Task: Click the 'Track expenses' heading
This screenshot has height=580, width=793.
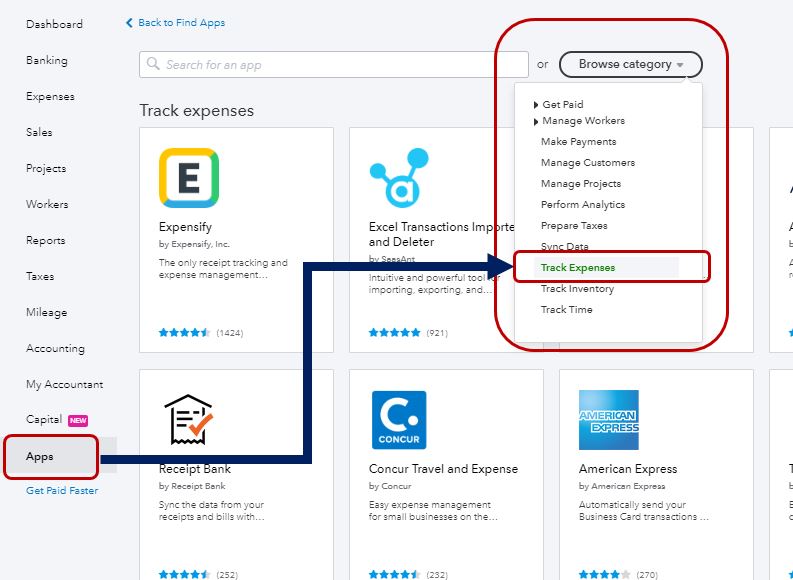Action: coord(197,110)
